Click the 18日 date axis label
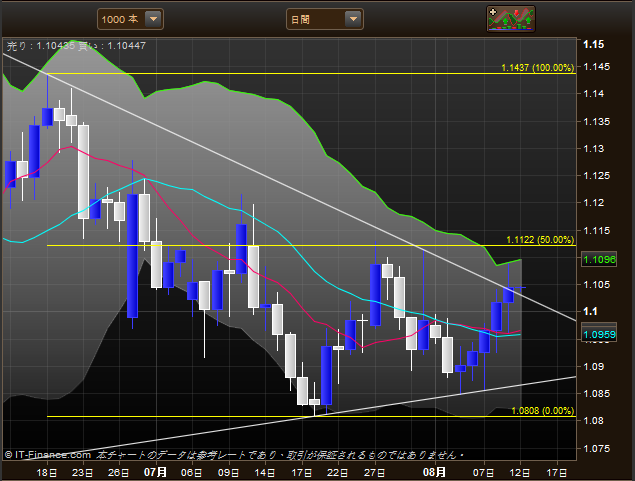The height and width of the screenshot is (481, 635). (x=47, y=472)
